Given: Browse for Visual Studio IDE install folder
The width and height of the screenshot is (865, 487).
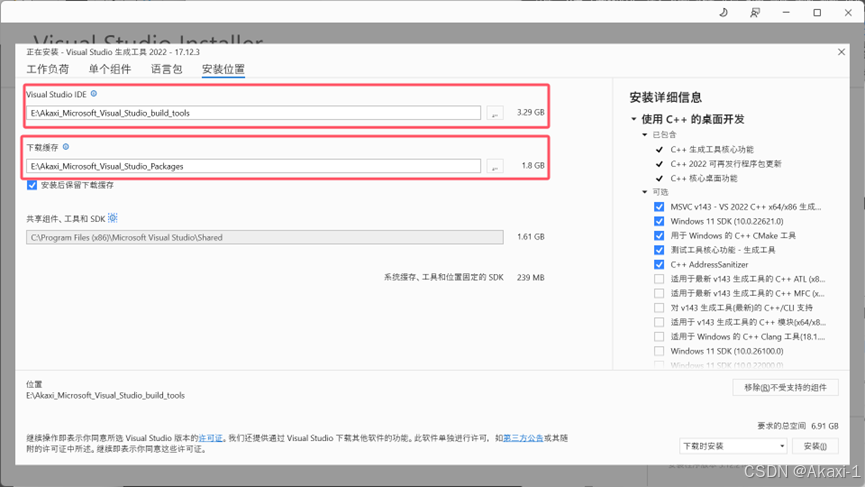Looking at the screenshot, I should [495, 113].
